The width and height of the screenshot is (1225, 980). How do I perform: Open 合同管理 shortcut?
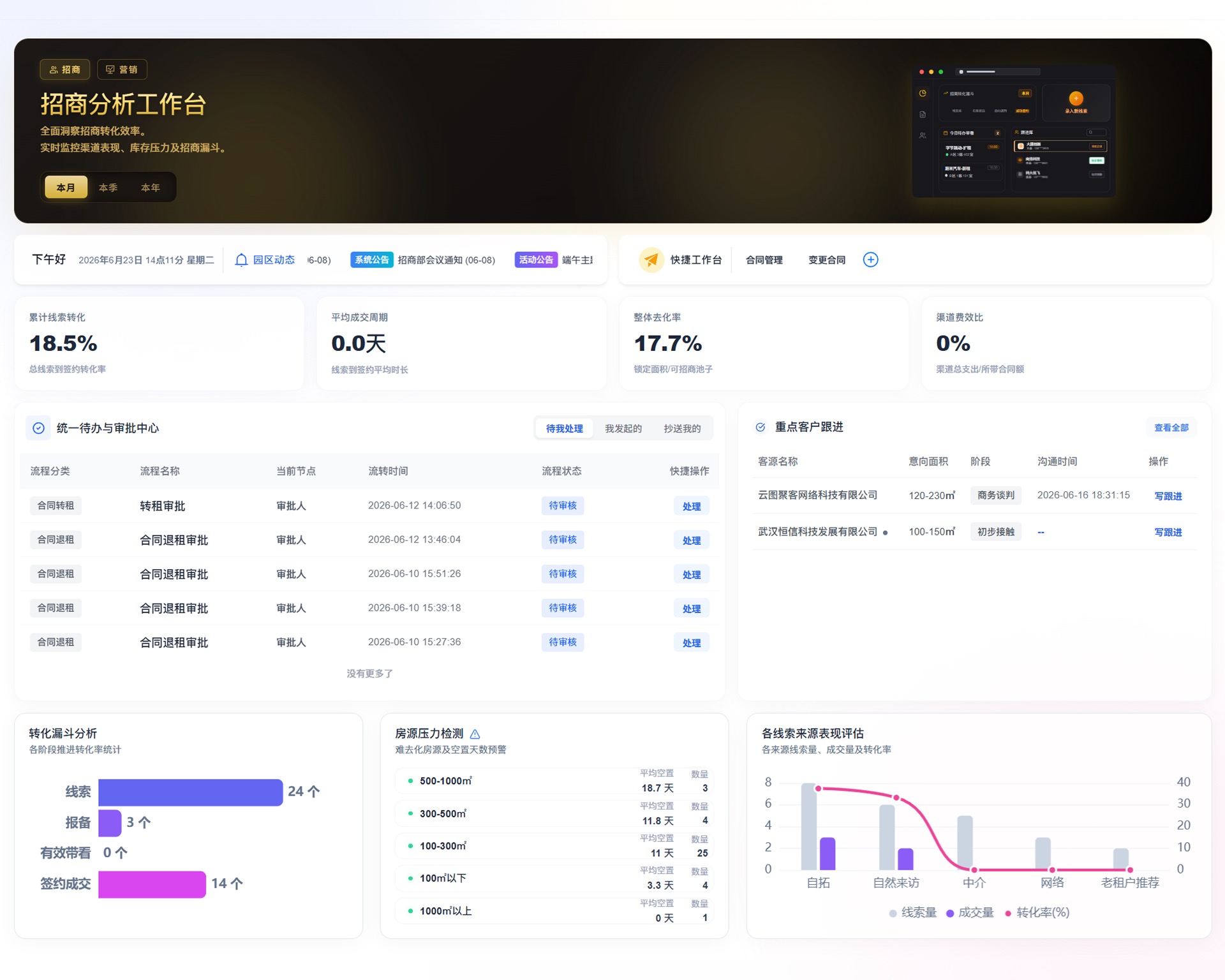[764, 260]
